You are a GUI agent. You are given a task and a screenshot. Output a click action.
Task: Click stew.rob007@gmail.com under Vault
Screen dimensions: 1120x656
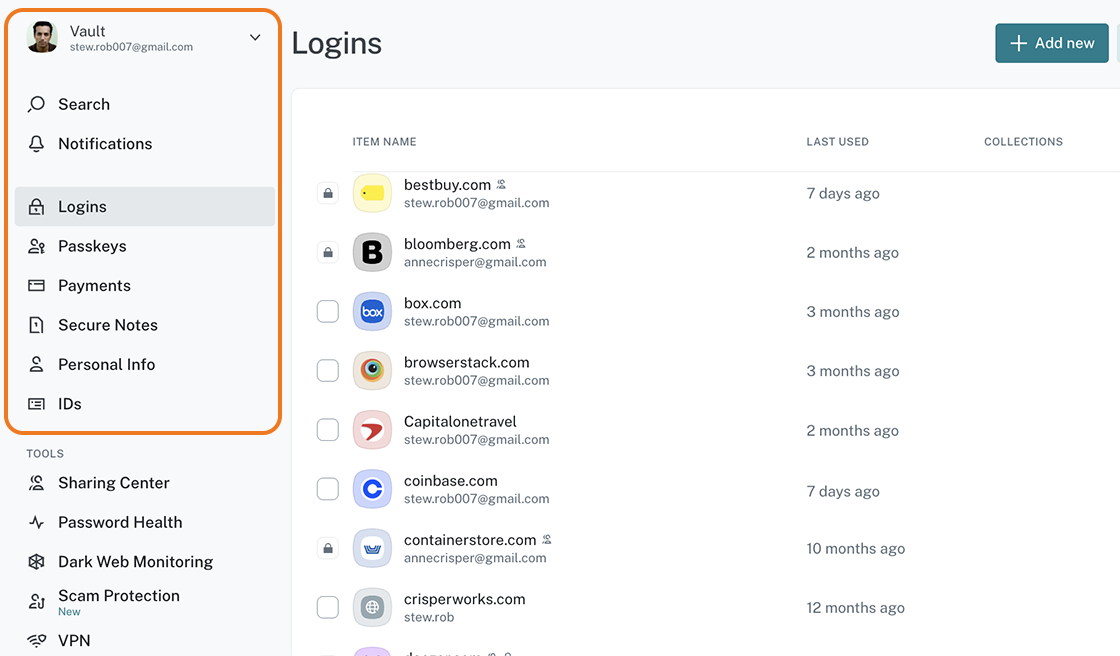[131, 47]
